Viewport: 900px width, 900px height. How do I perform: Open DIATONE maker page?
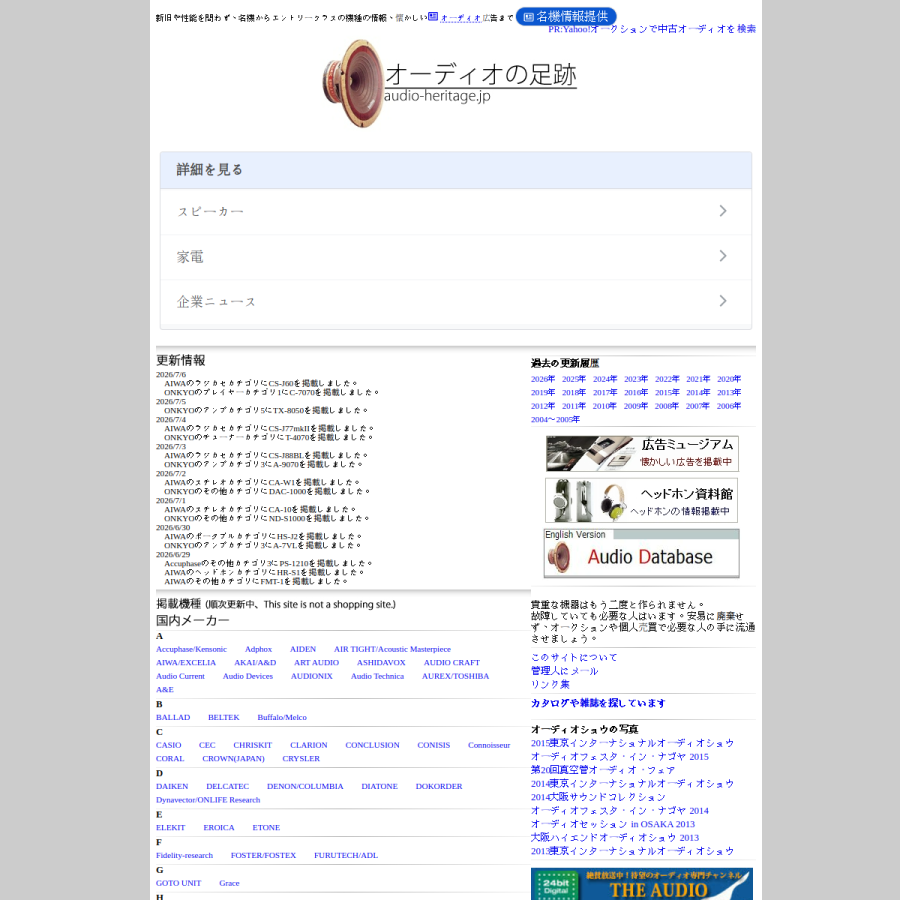pos(379,786)
